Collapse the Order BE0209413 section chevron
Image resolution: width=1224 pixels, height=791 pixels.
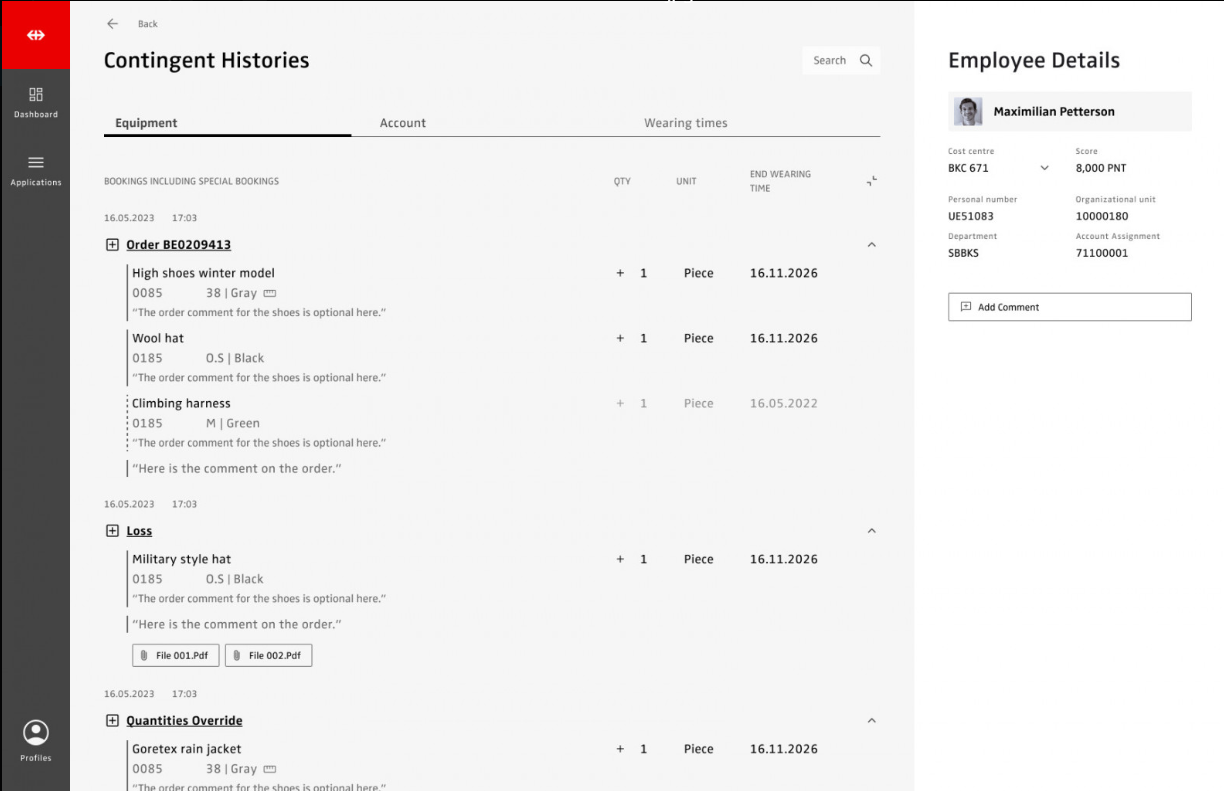[871, 245]
